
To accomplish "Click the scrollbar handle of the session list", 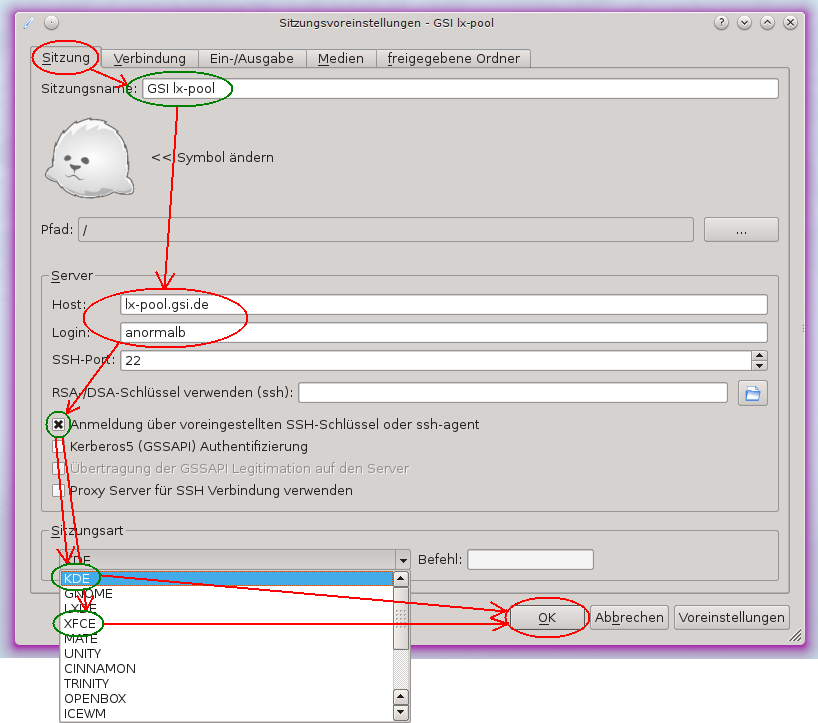I will pyautogui.click(x=401, y=618).
